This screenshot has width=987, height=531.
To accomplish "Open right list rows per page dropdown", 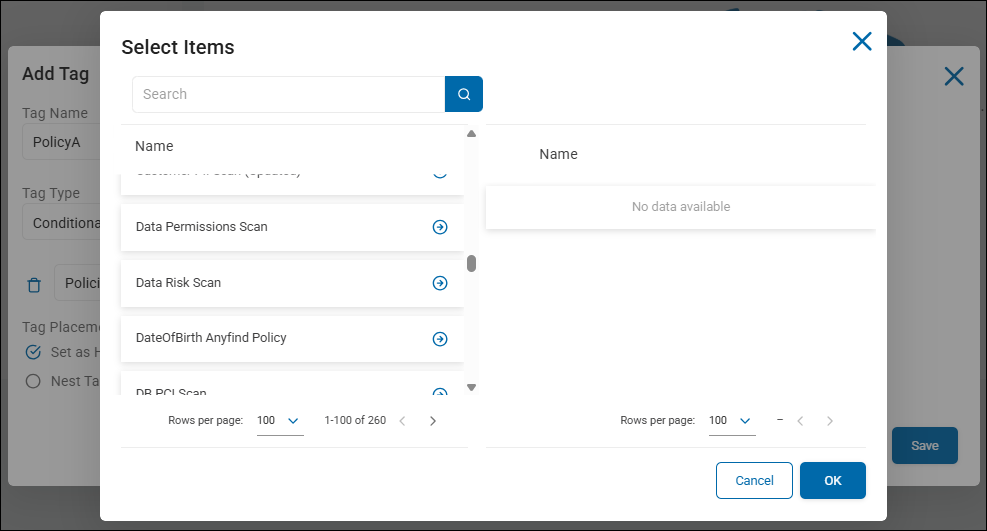I will pyautogui.click(x=732, y=421).
